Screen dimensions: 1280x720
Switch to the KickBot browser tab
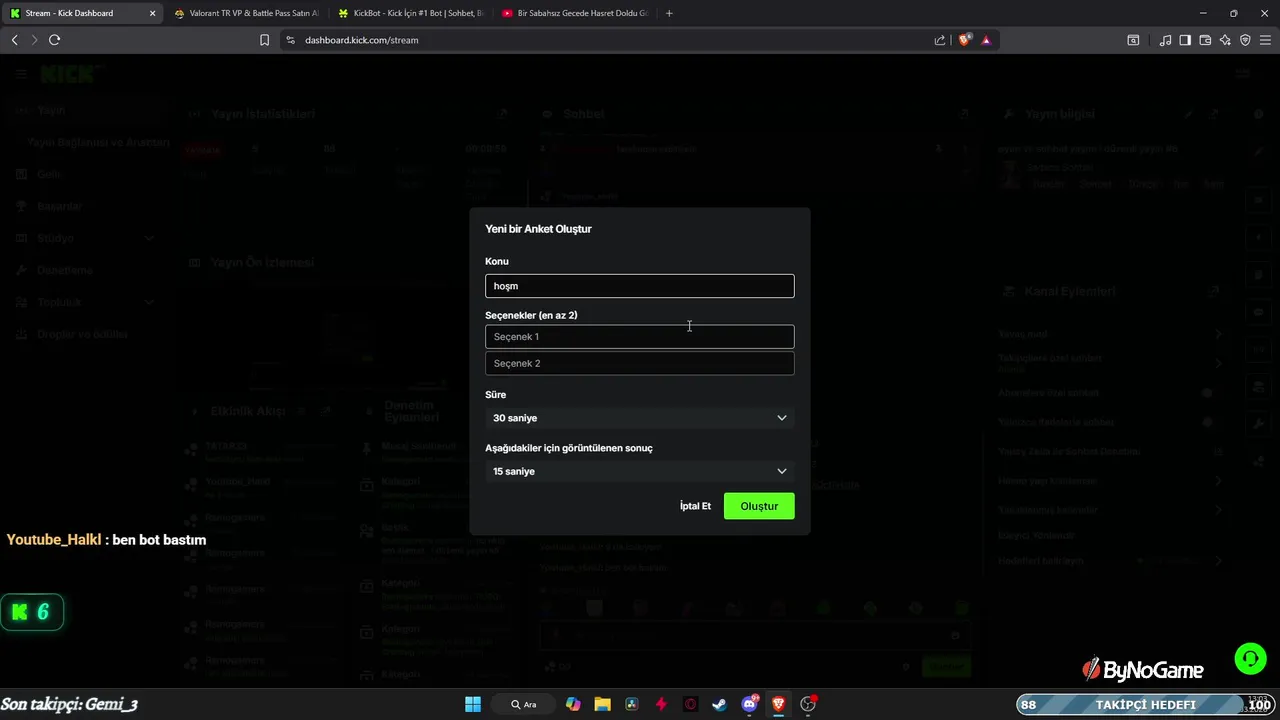pos(410,13)
